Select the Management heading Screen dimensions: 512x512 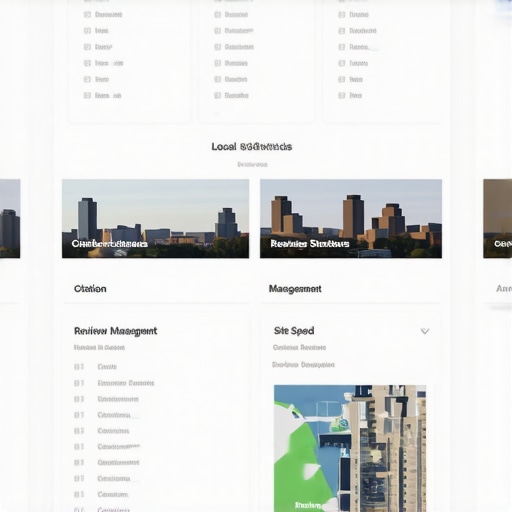tap(295, 289)
